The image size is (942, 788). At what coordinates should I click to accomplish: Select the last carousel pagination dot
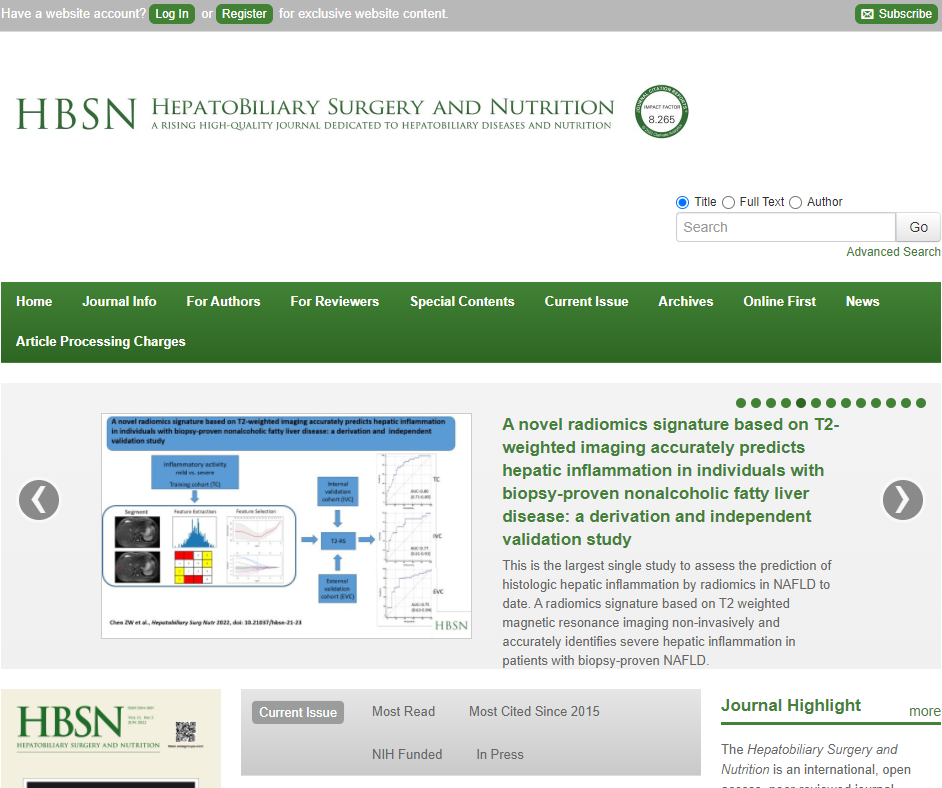click(921, 403)
